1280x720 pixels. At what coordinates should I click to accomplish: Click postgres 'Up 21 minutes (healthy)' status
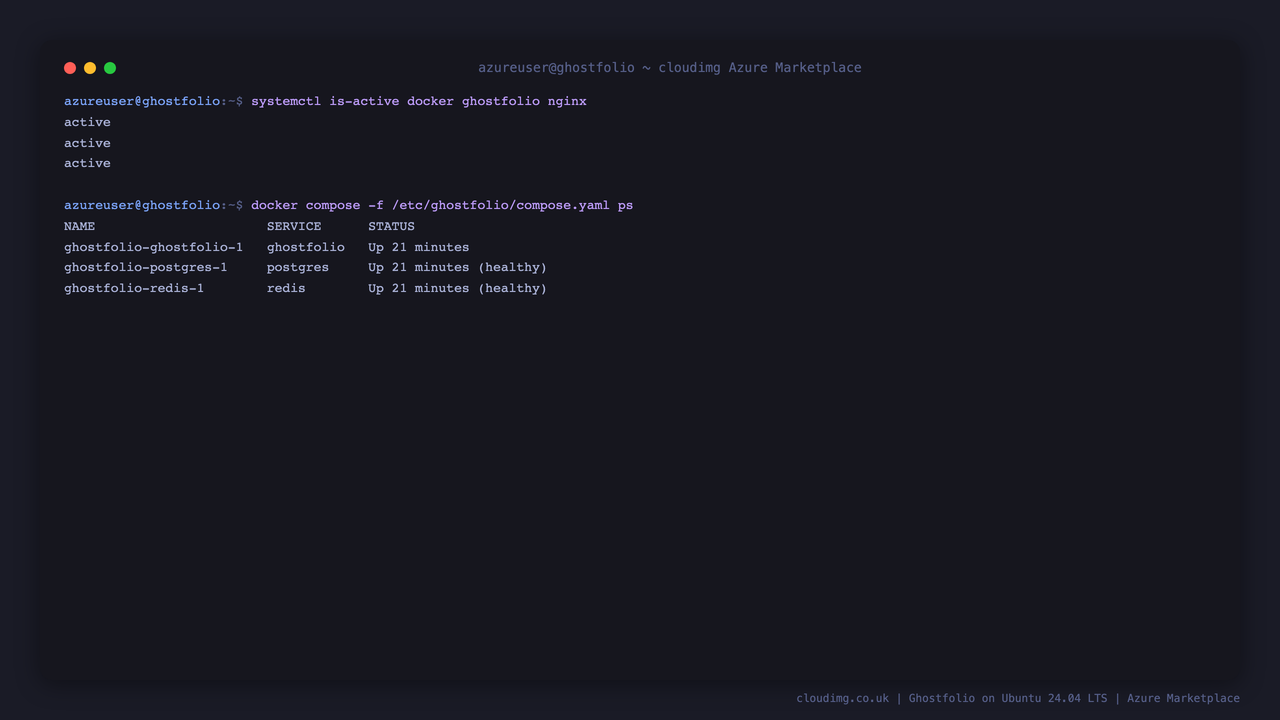457,267
